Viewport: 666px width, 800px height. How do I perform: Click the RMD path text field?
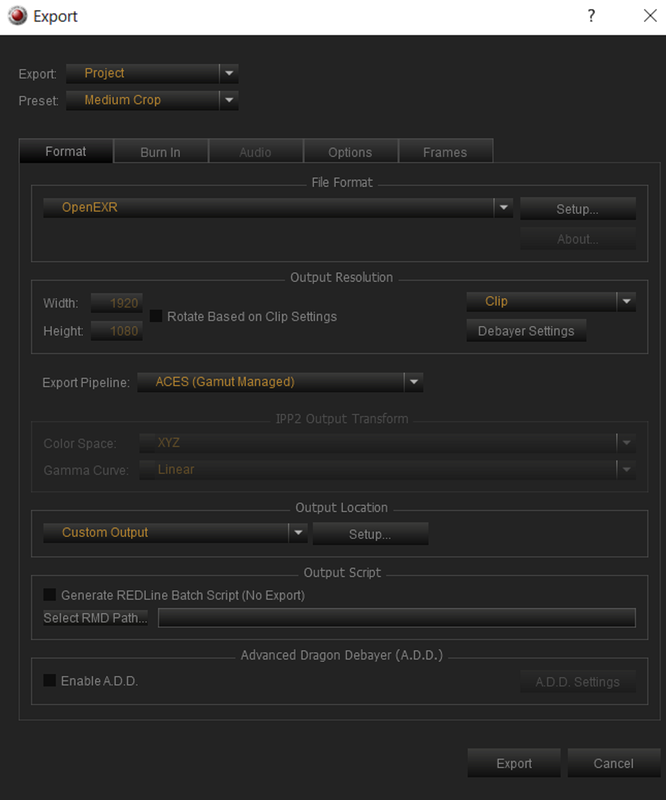[397, 617]
